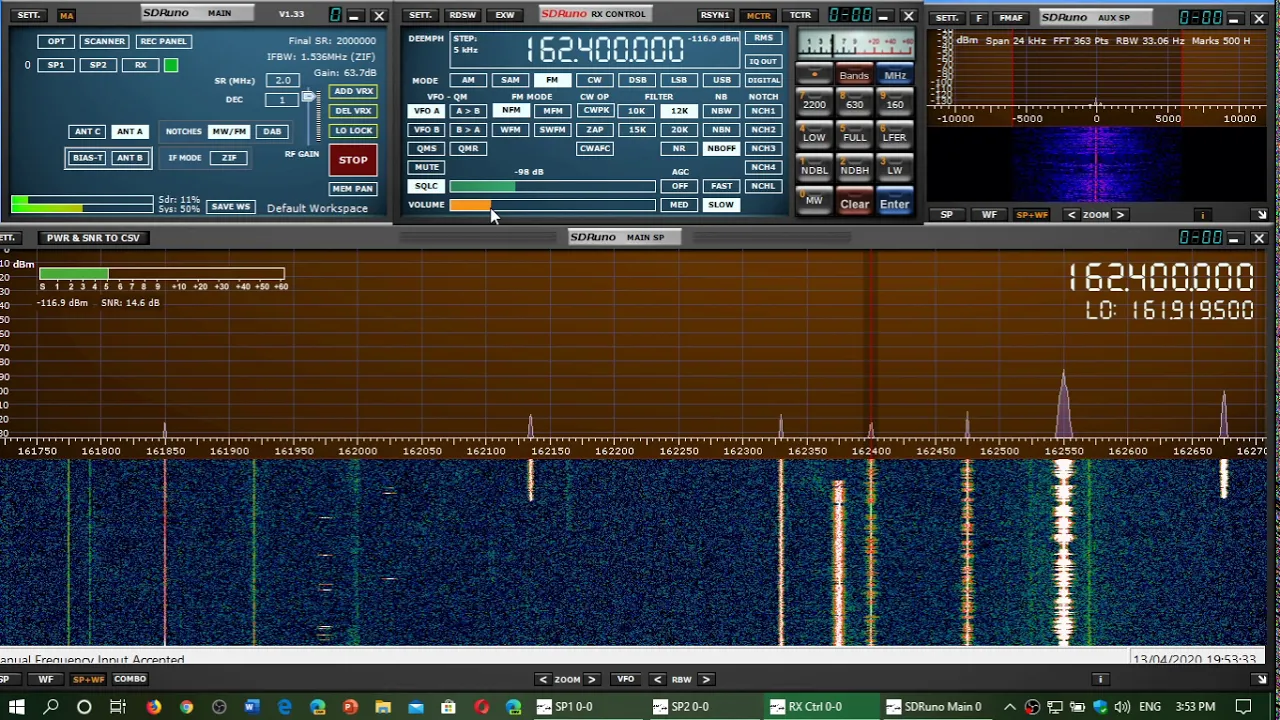
Task: Click the volume icon in the system tray
Action: pyautogui.click(x=1122, y=707)
